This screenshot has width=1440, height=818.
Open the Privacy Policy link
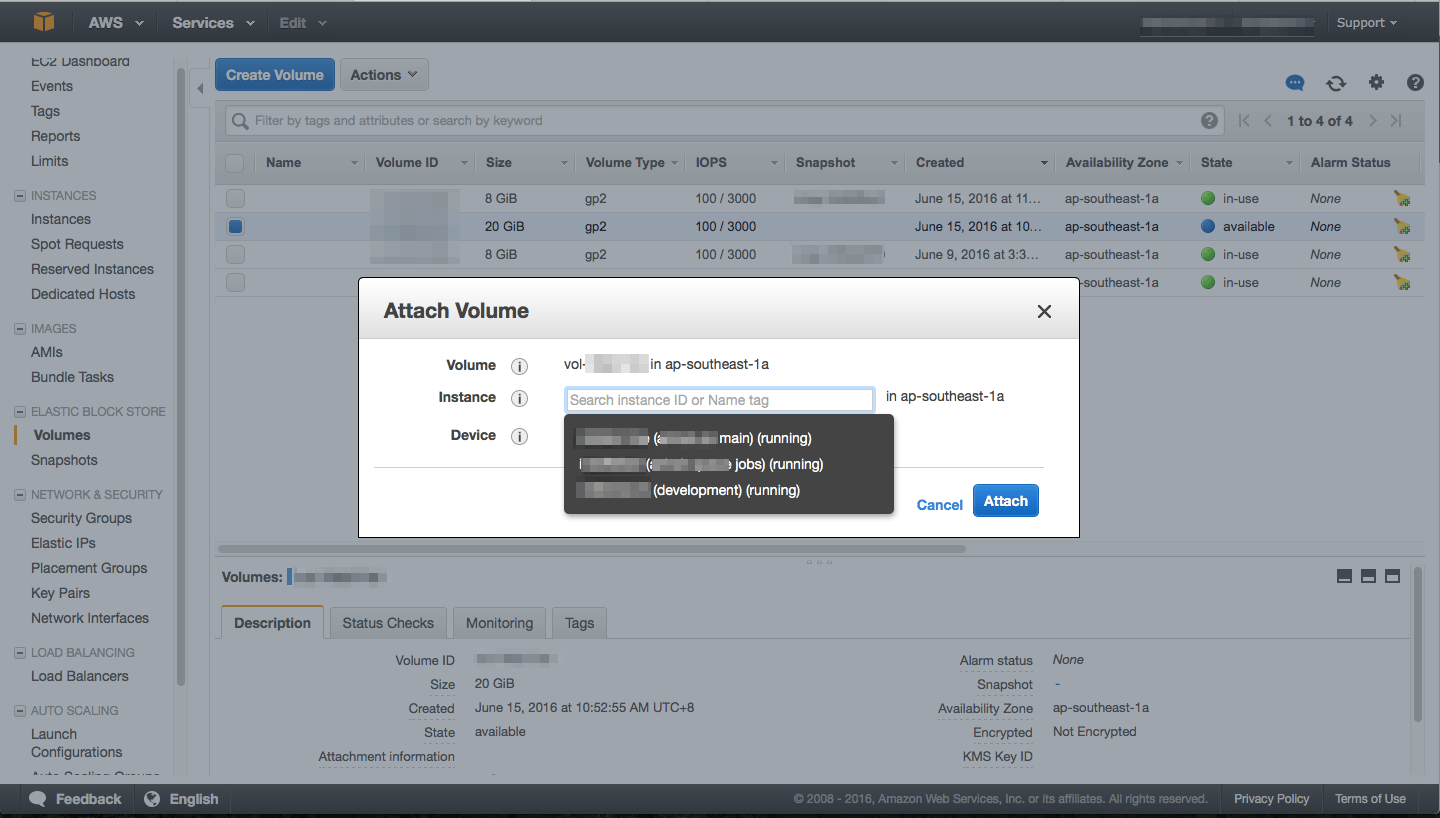[1271, 798]
